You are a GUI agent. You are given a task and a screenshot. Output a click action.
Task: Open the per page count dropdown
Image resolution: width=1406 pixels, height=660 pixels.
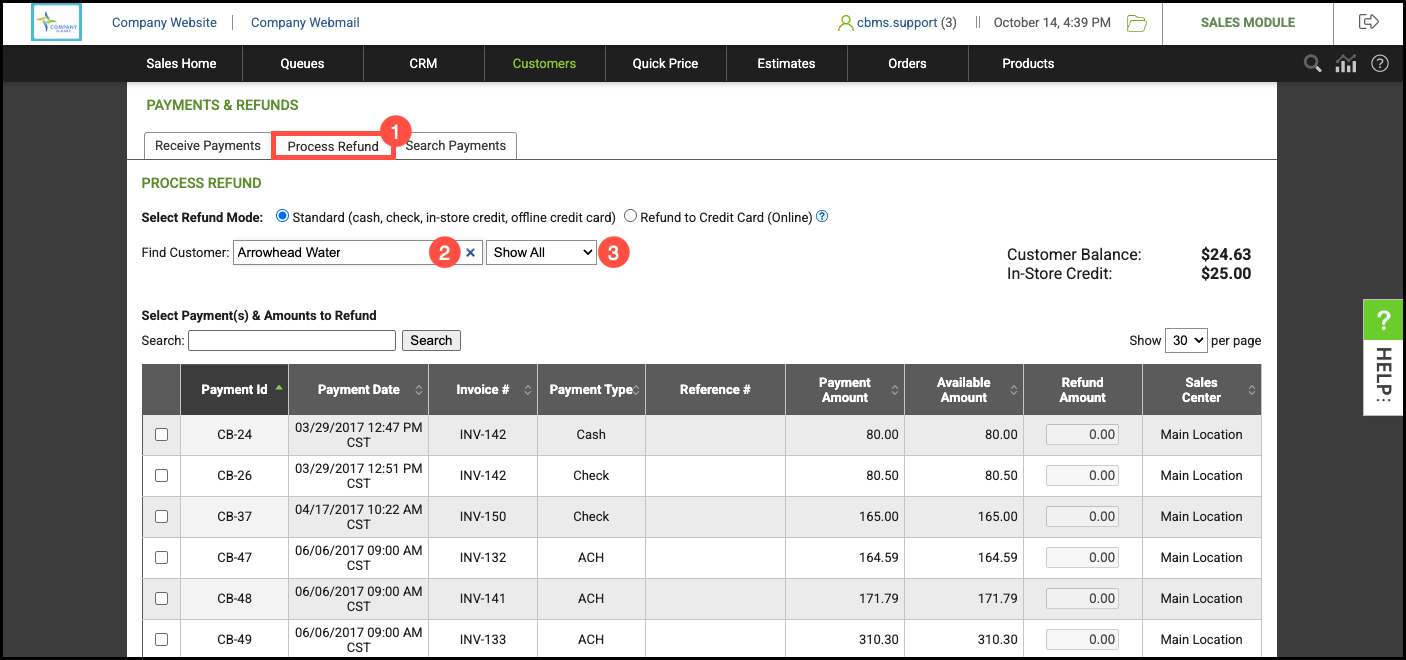pos(1186,340)
